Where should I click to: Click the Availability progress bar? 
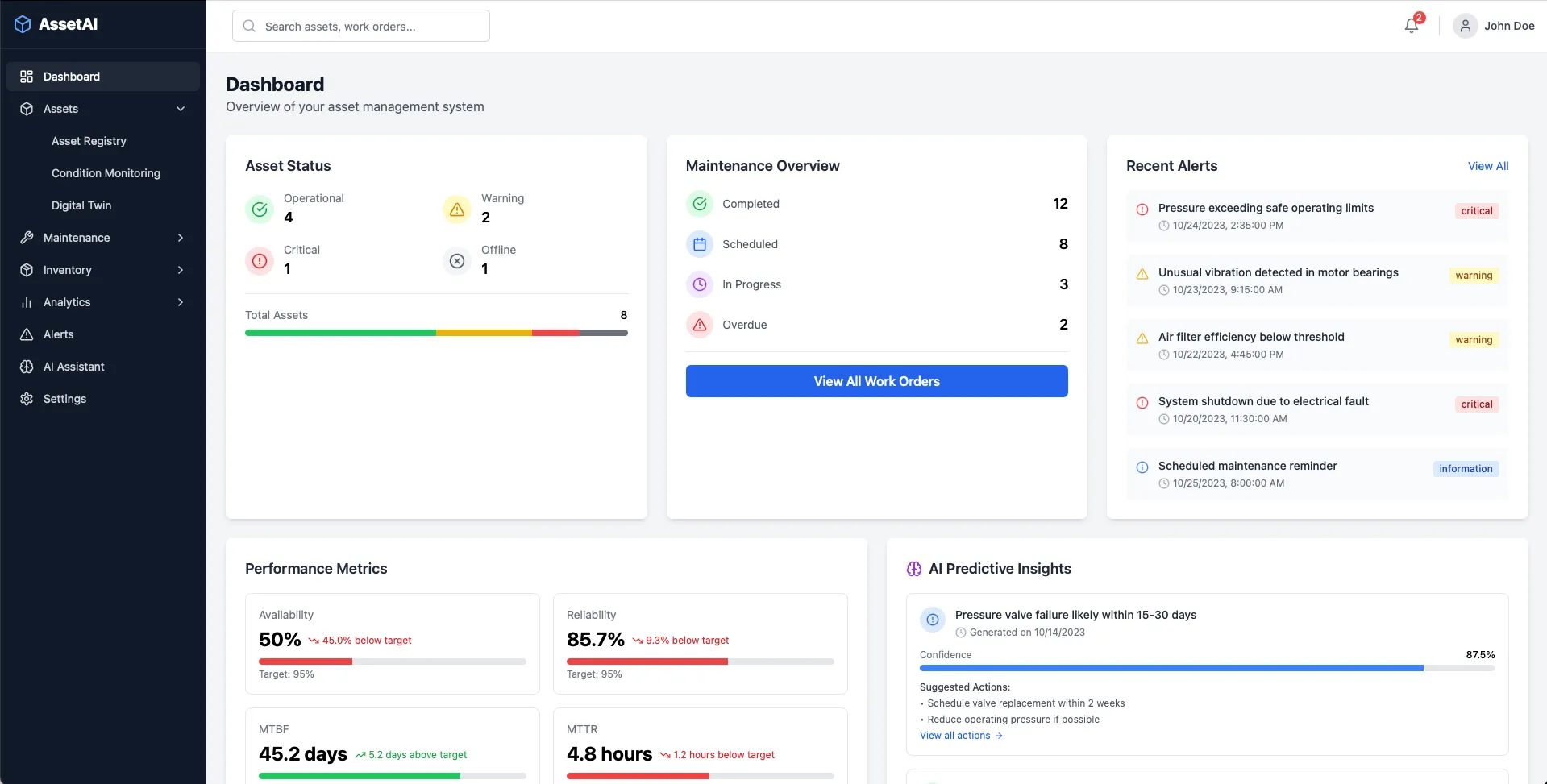coord(393,662)
